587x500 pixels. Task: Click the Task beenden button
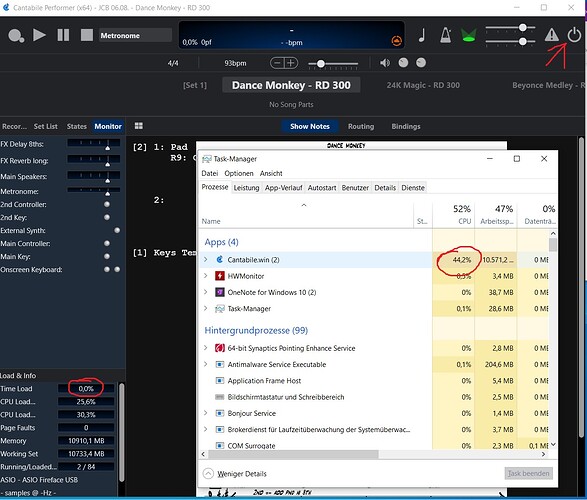(528, 474)
